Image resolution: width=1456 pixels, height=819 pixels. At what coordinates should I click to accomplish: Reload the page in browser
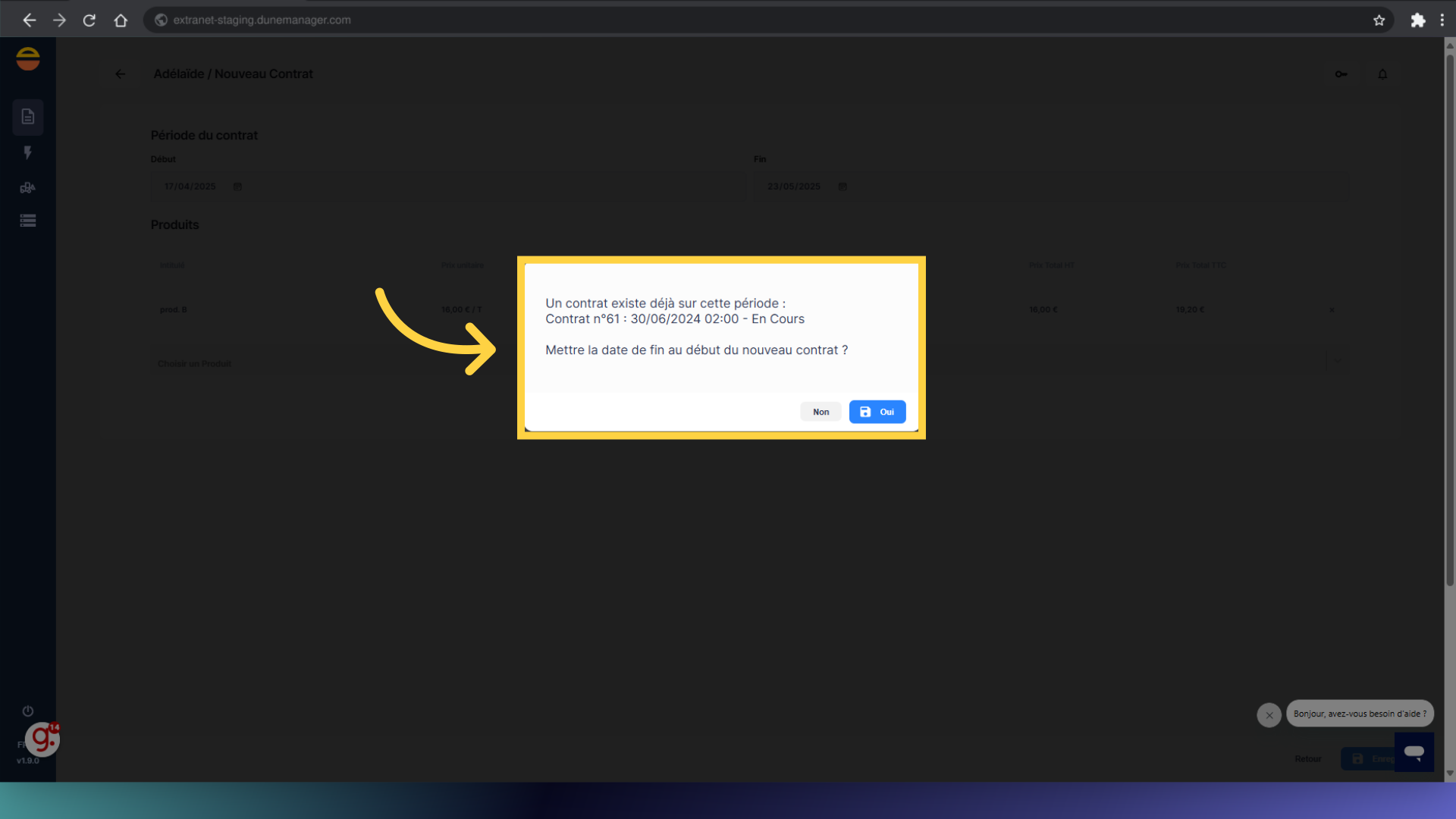click(89, 20)
